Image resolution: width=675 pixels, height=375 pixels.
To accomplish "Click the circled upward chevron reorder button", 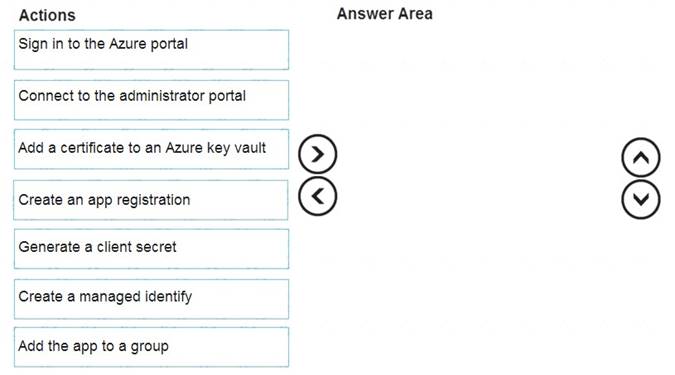I will pos(641,158).
